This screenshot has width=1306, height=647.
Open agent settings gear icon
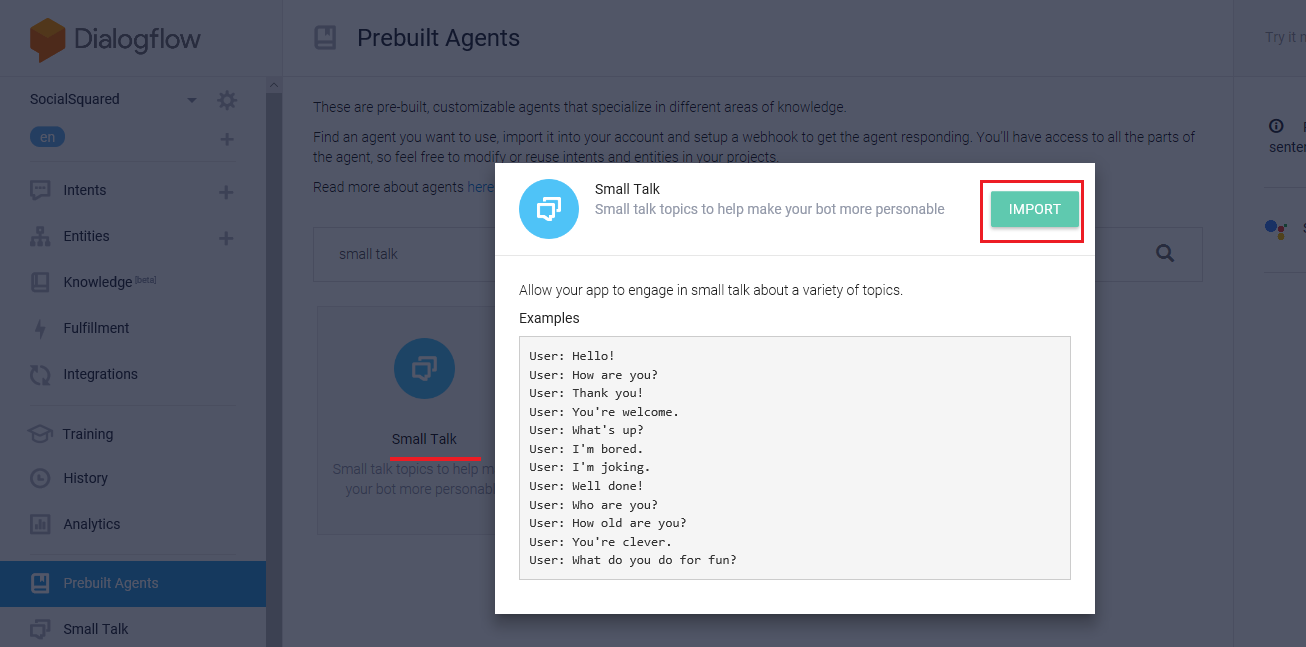[227, 100]
